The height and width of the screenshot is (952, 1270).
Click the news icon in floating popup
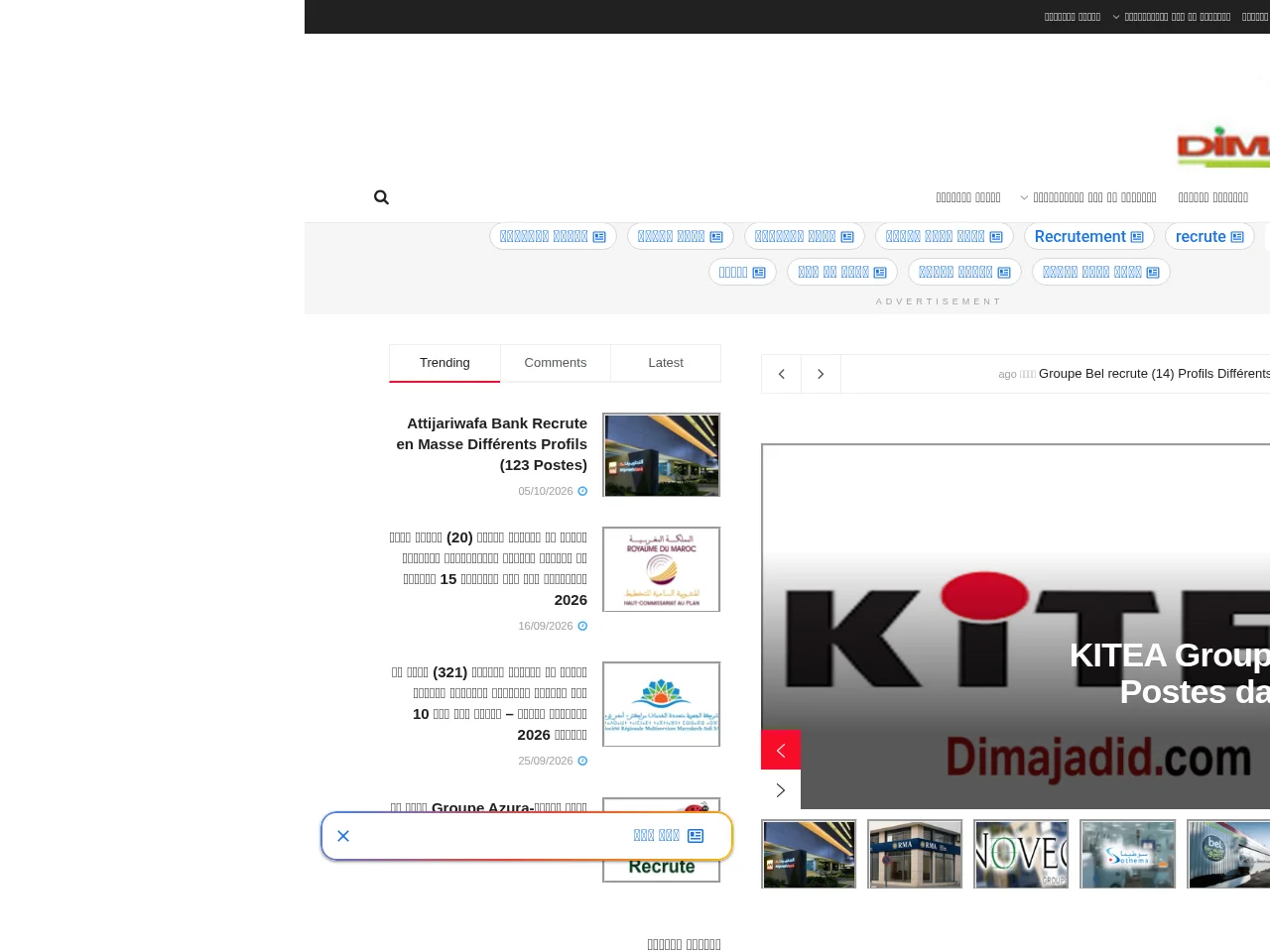(696, 836)
